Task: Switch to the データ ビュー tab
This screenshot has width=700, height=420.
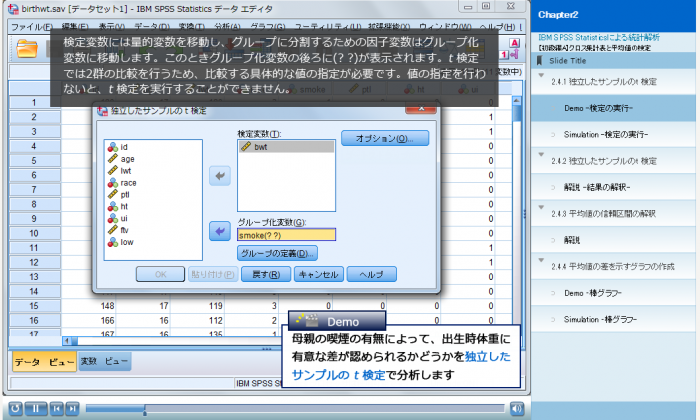Action: click(x=44, y=362)
